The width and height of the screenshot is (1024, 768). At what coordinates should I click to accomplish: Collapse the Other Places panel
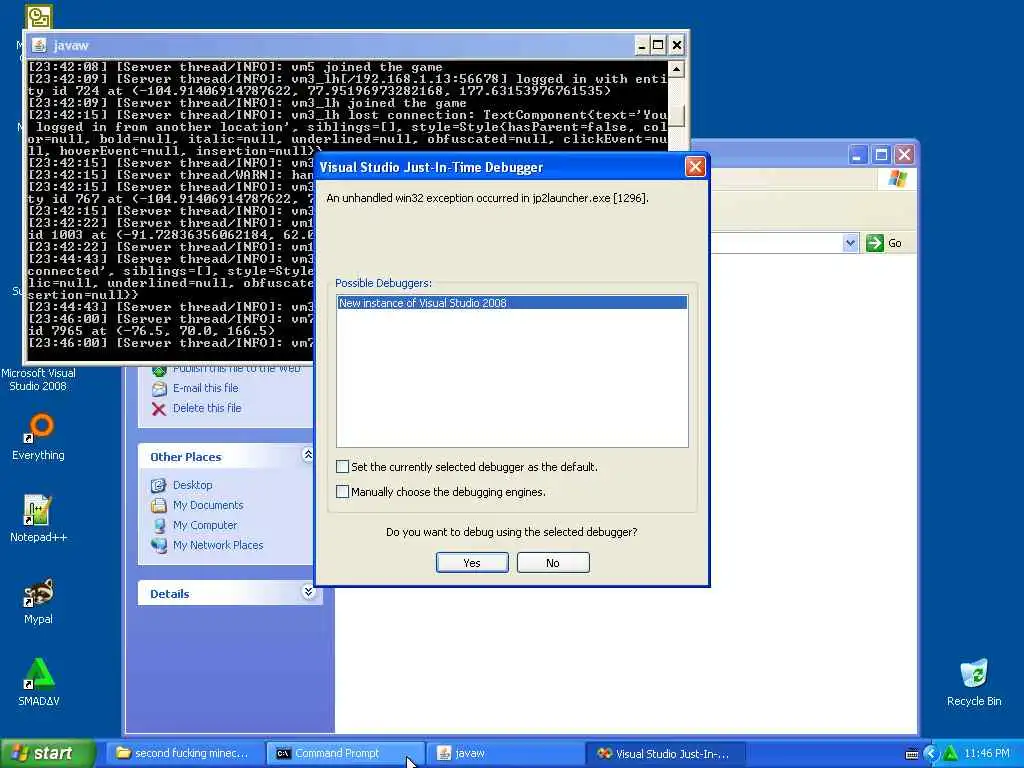(x=308, y=455)
